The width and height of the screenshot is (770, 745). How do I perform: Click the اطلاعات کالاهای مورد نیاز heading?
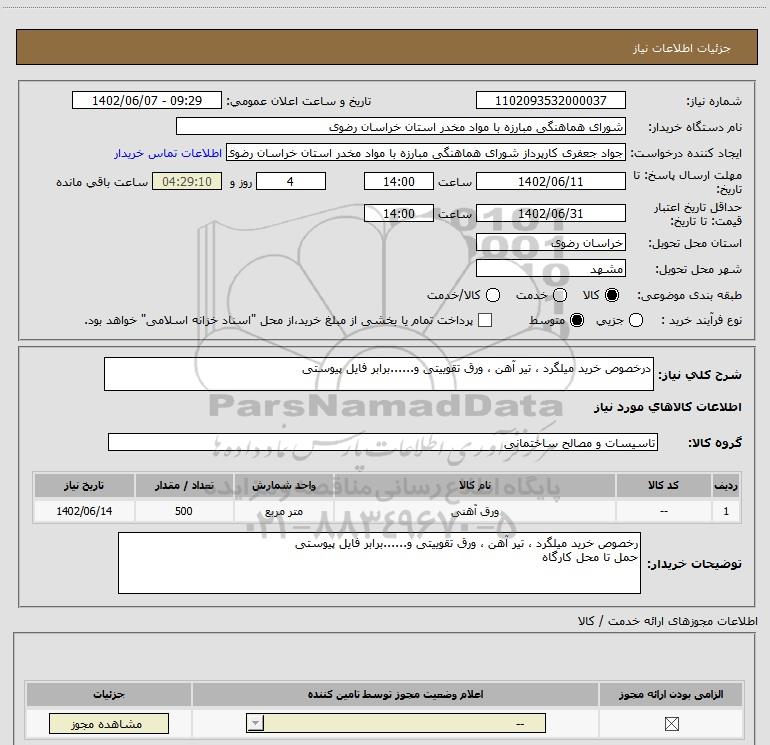667,407
